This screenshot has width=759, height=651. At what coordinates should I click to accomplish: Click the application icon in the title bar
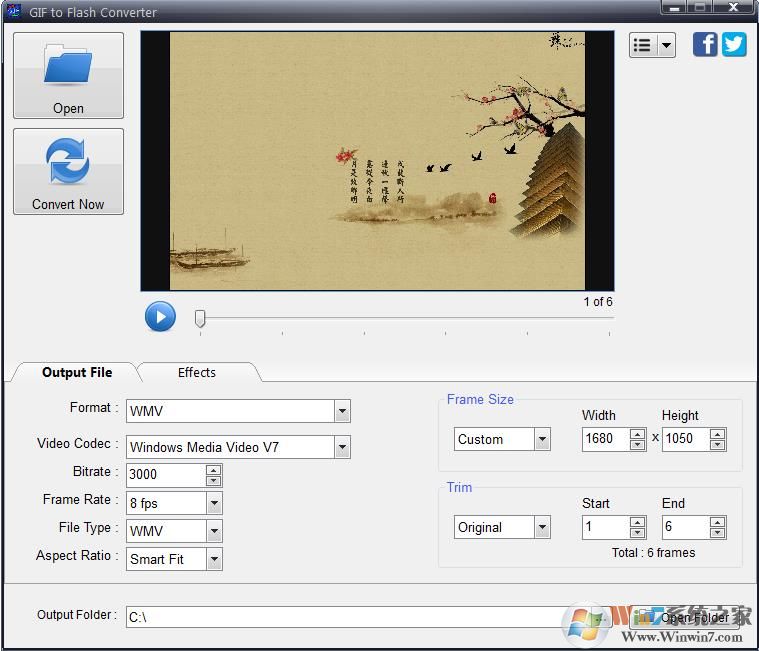tap(14, 11)
